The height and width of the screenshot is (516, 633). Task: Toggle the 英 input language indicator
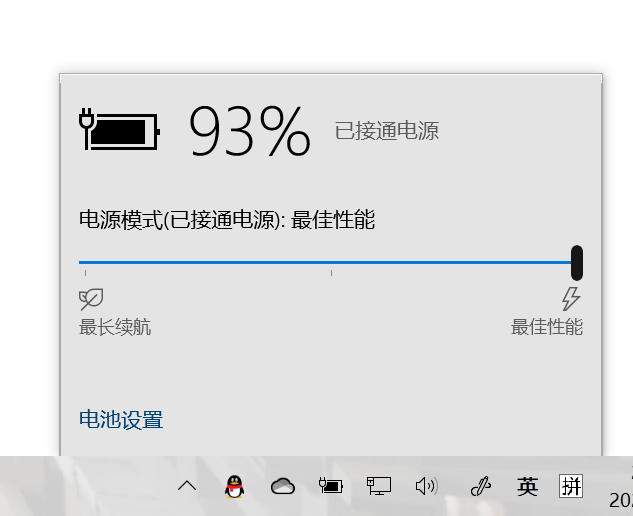tap(528, 487)
